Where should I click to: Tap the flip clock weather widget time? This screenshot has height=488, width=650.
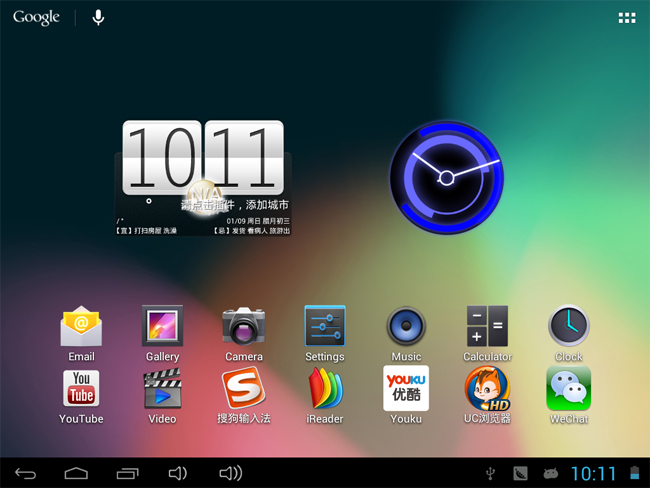[x=203, y=158]
